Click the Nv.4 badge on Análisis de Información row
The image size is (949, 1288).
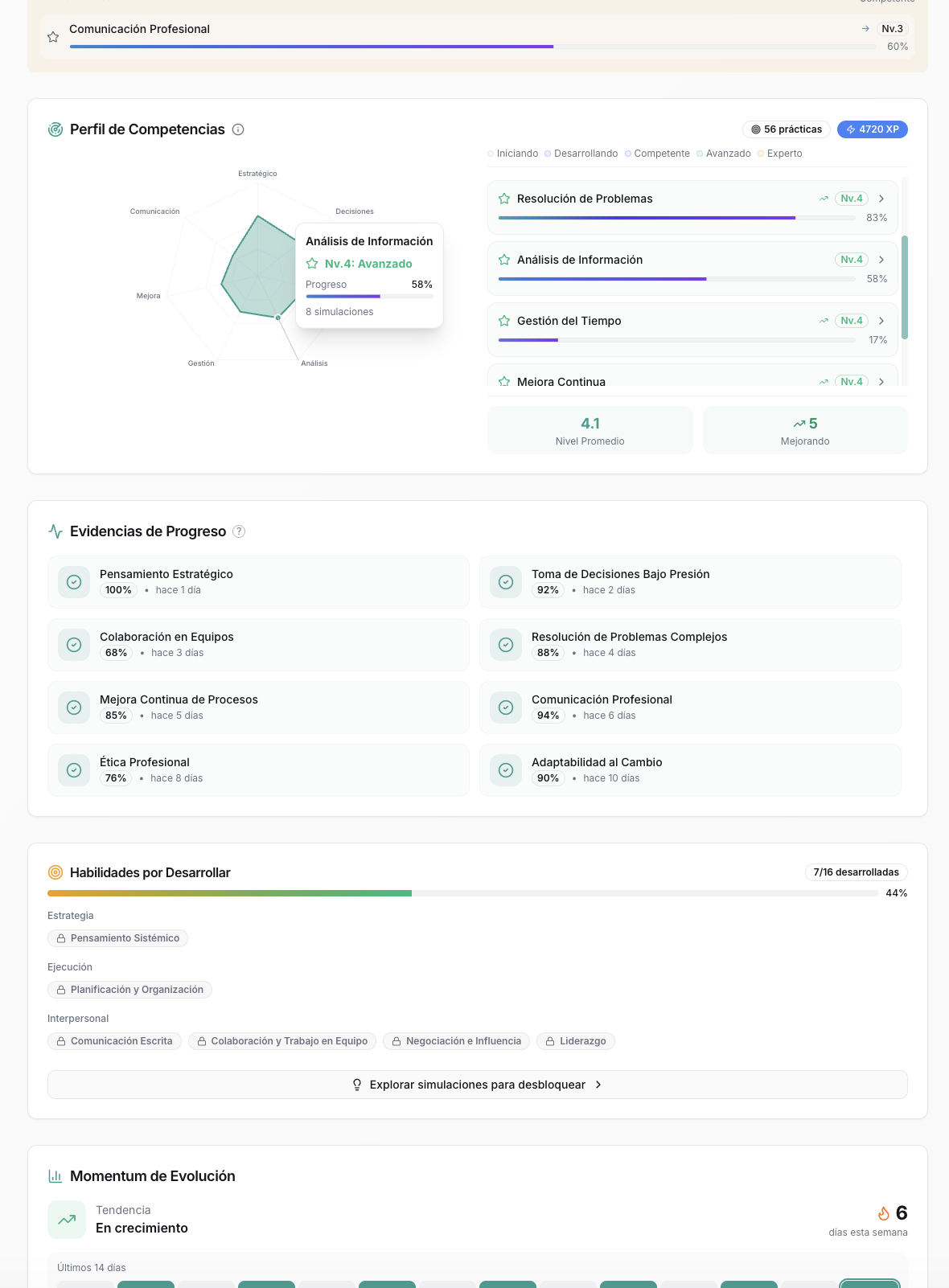coord(852,260)
